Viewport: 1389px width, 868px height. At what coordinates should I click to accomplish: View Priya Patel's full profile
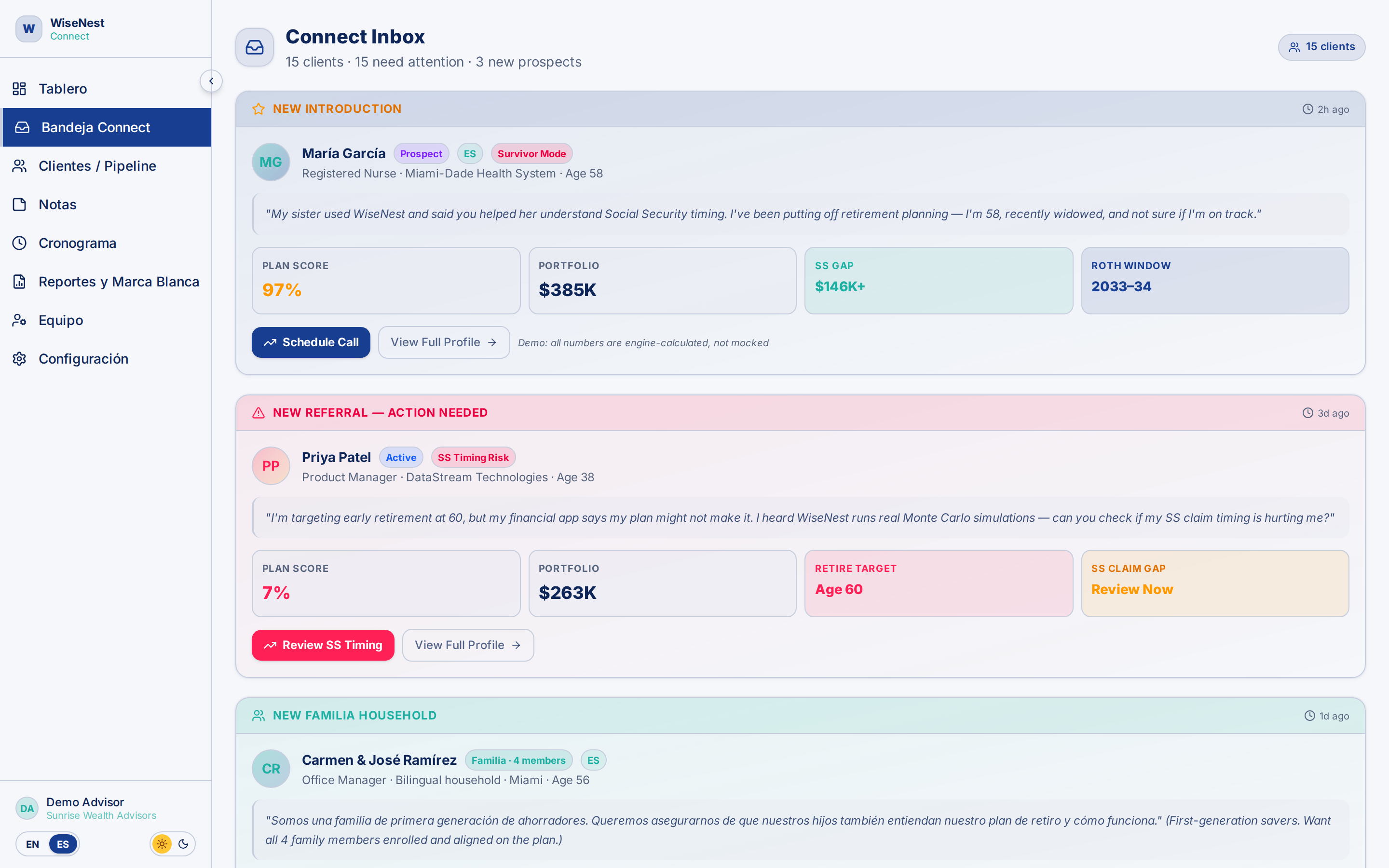point(468,645)
